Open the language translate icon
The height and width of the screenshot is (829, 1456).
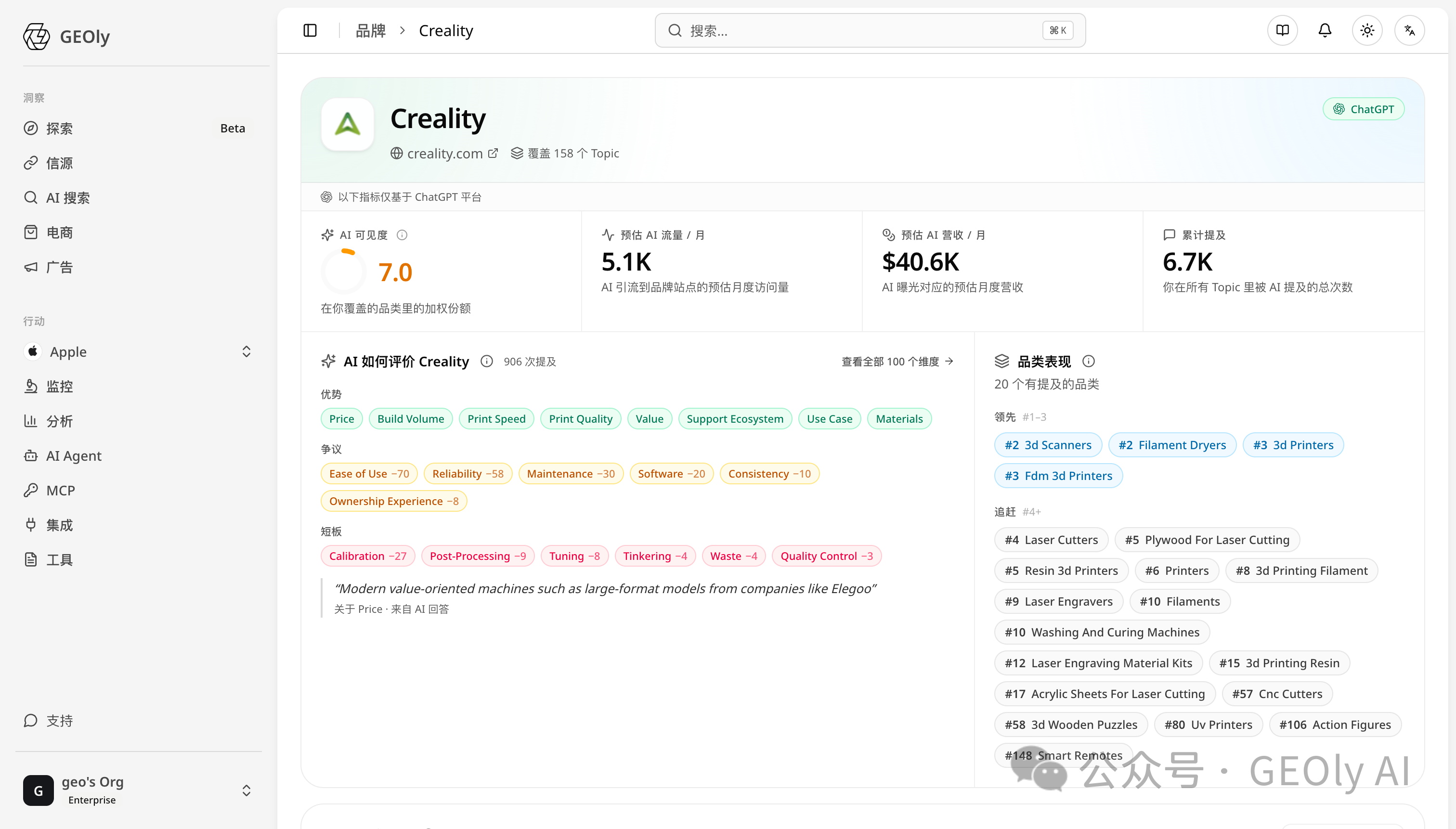point(1410,30)
